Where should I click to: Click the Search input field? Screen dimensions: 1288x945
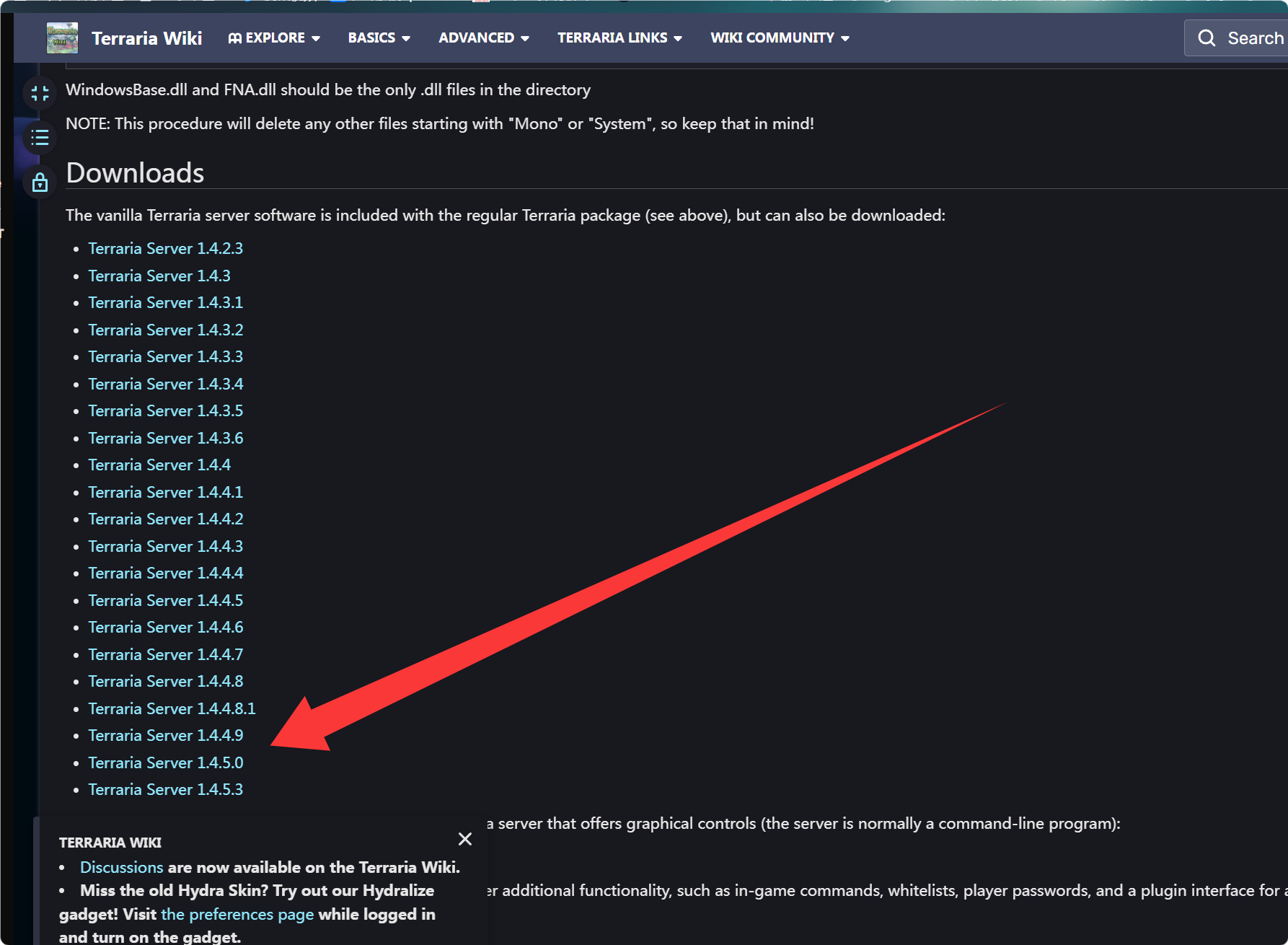click(x=1236, y=38)
